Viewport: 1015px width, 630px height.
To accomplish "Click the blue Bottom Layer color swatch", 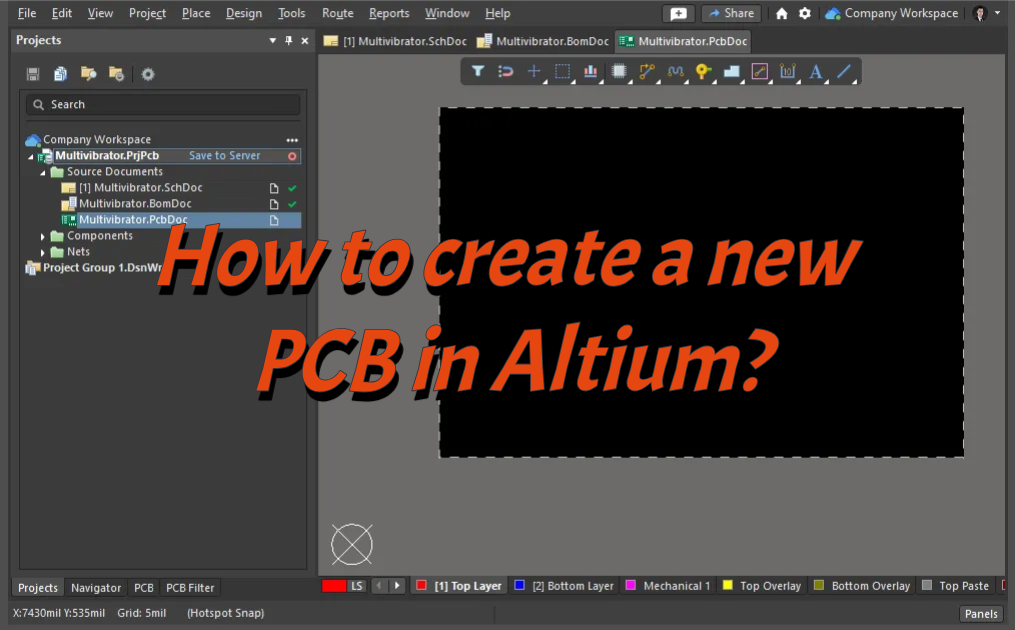I will pos(519,585).
